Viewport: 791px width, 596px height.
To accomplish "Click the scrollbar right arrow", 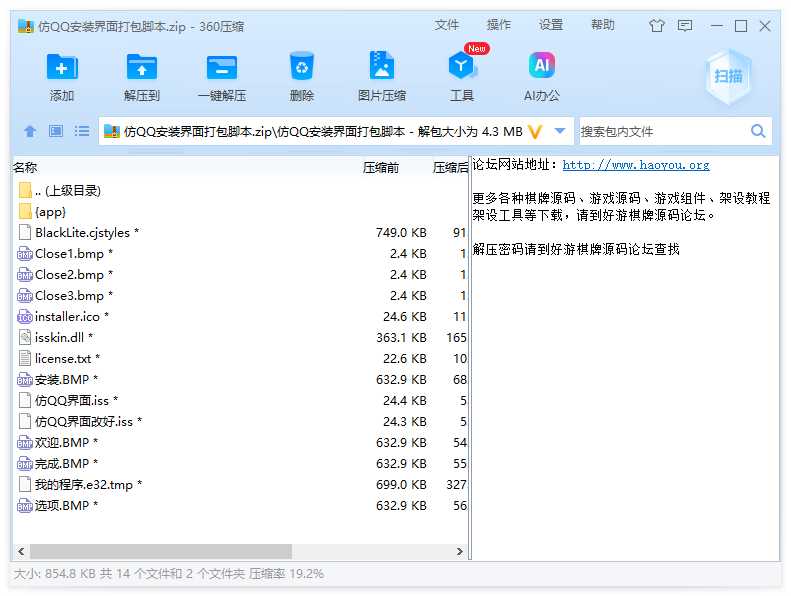I will 460,551.
